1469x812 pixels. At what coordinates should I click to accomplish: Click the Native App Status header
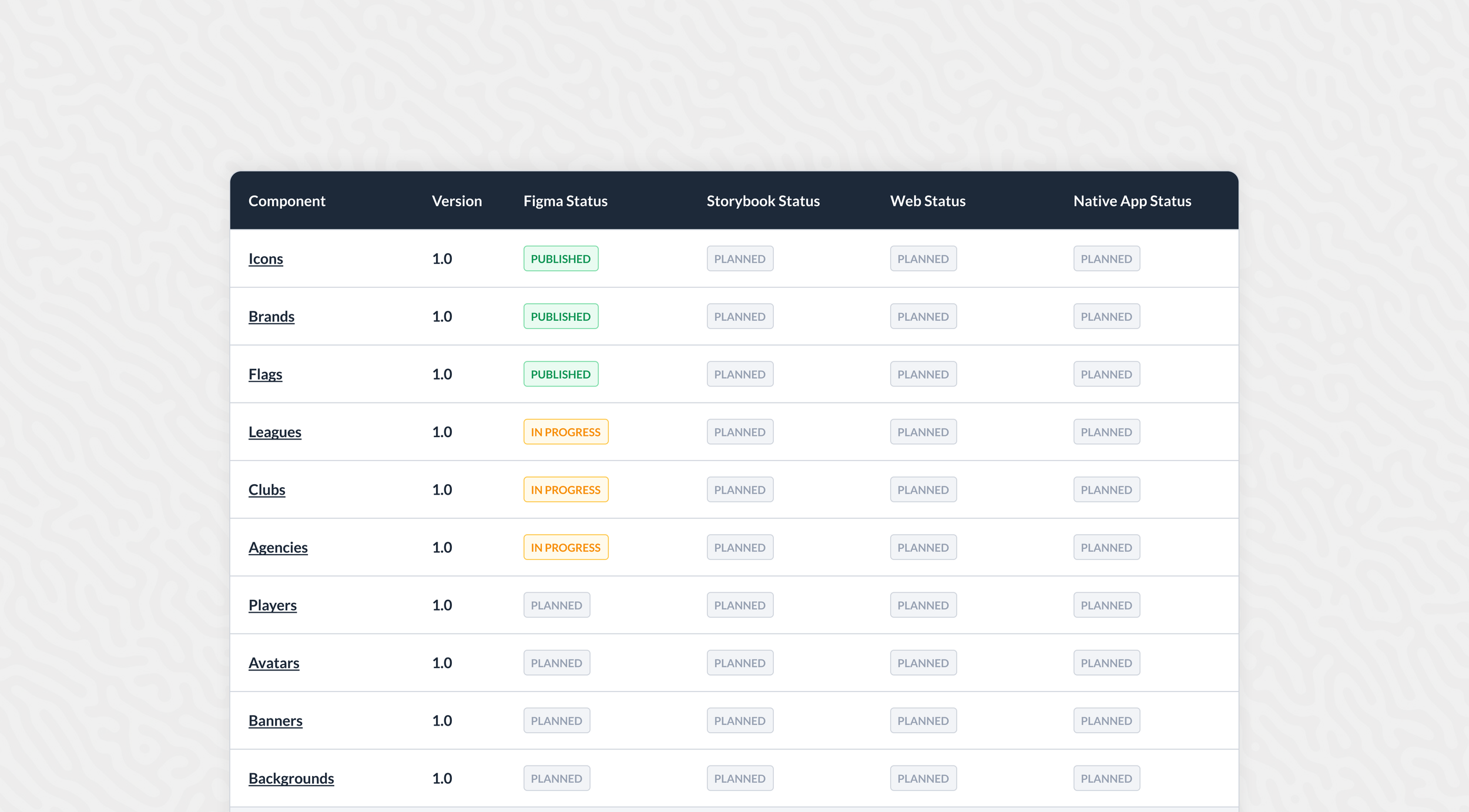coord(1132,201)
